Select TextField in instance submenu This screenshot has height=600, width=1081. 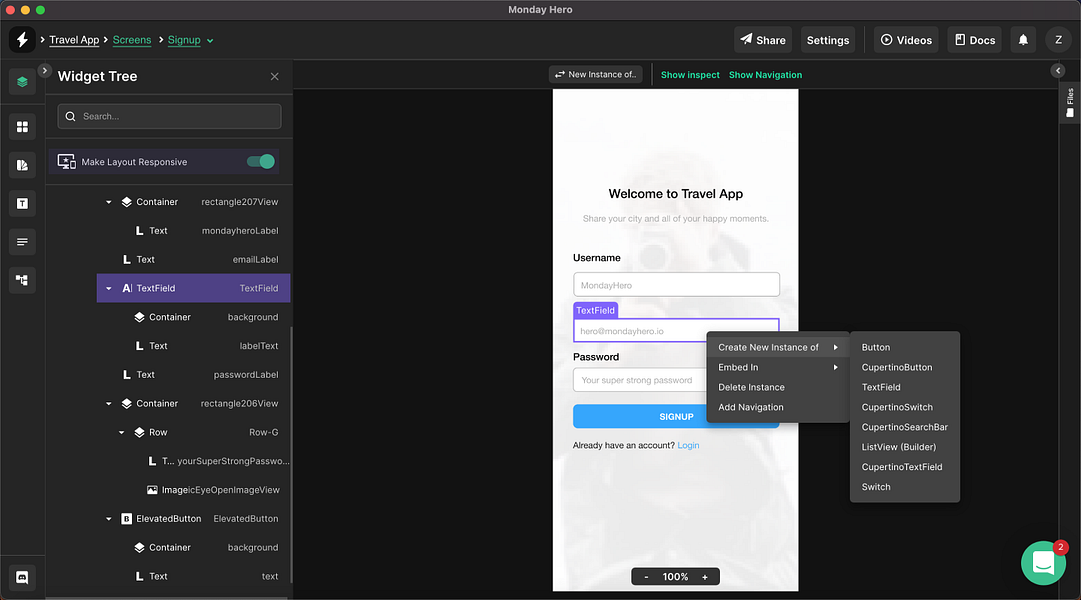905,387
